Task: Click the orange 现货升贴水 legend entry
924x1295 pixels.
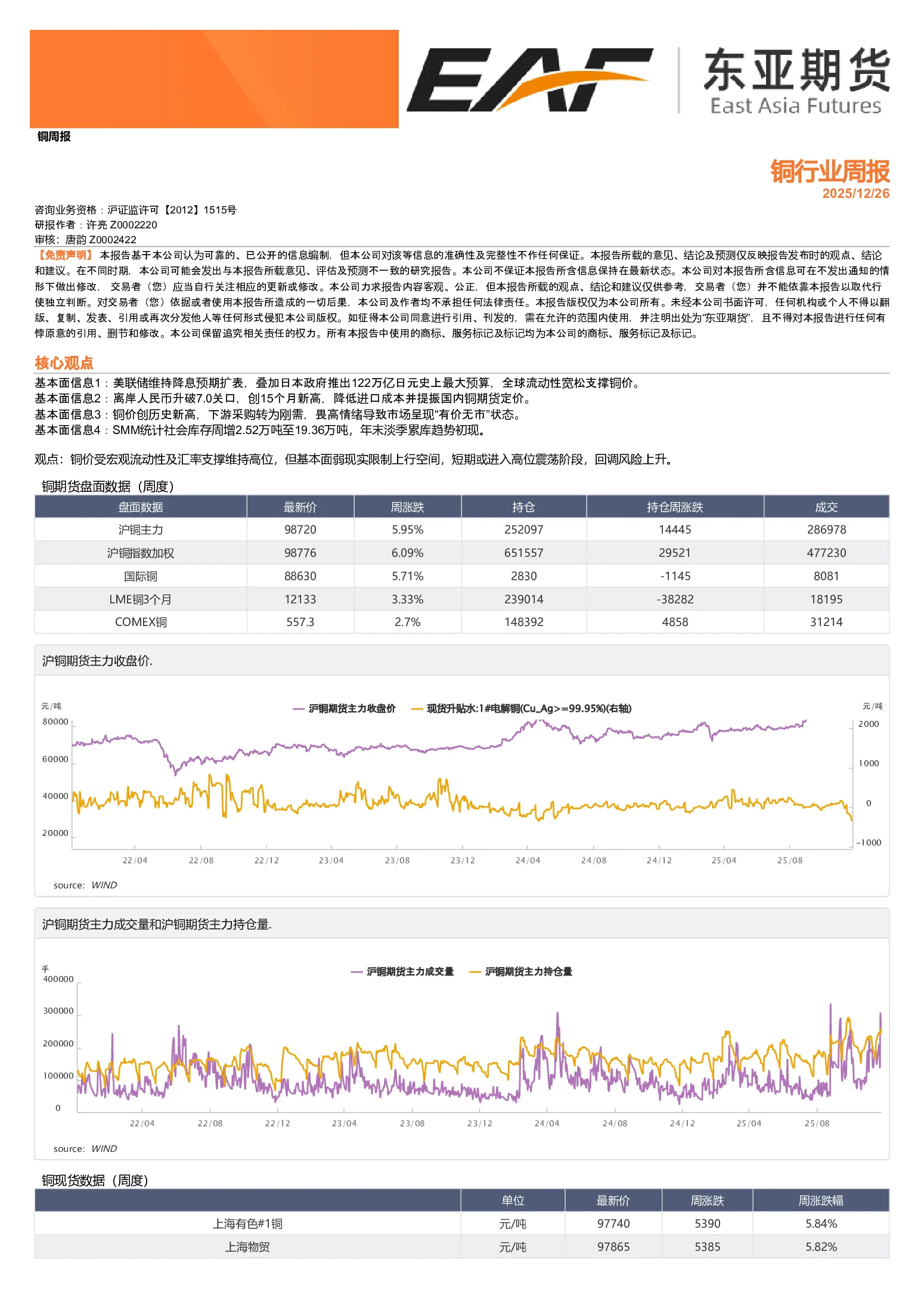Action: click(522, 708)
